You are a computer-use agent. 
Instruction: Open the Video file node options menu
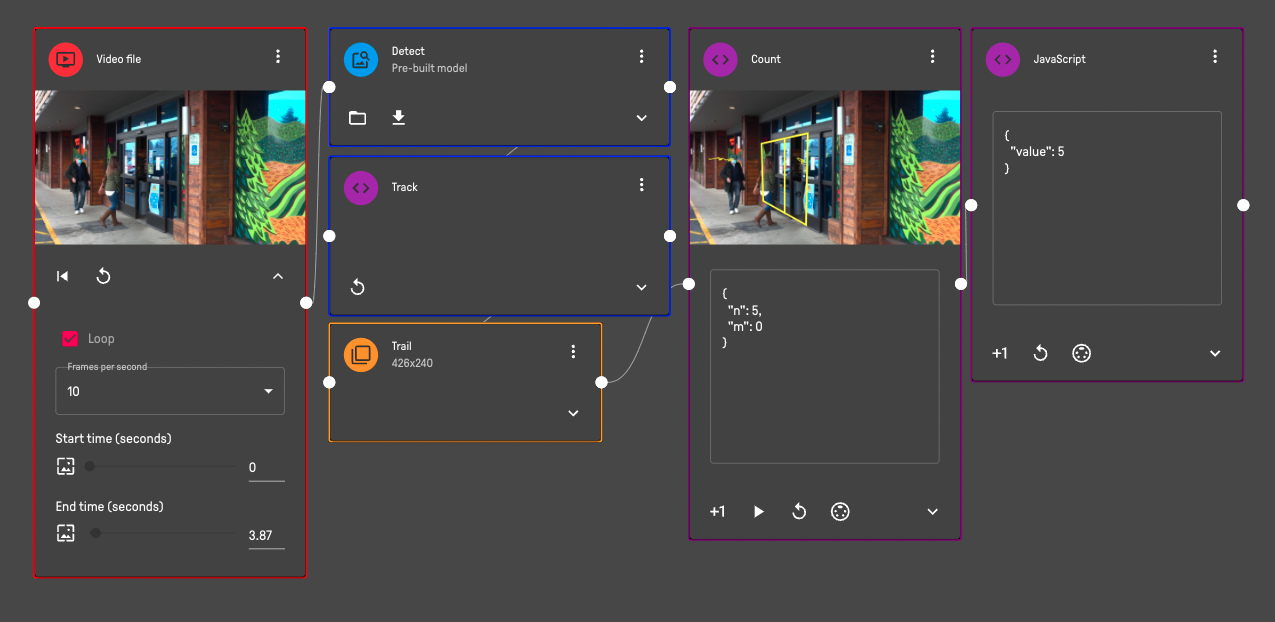point(278,58)
